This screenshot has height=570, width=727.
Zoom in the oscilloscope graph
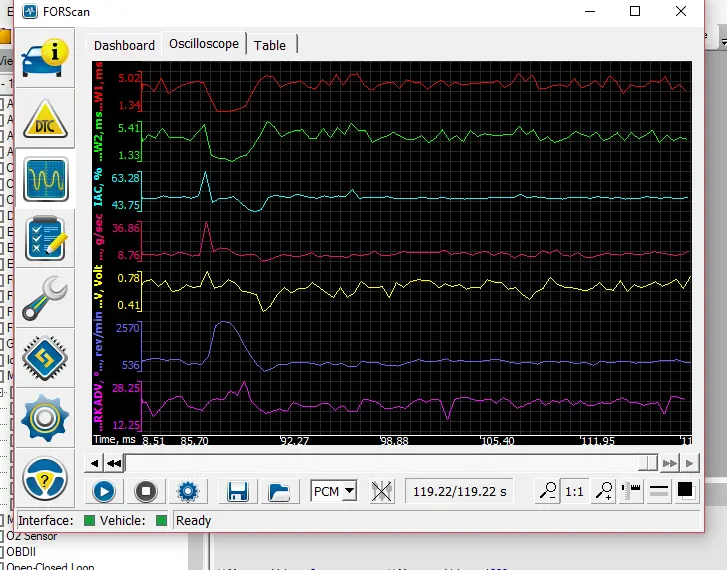[605, 491]
